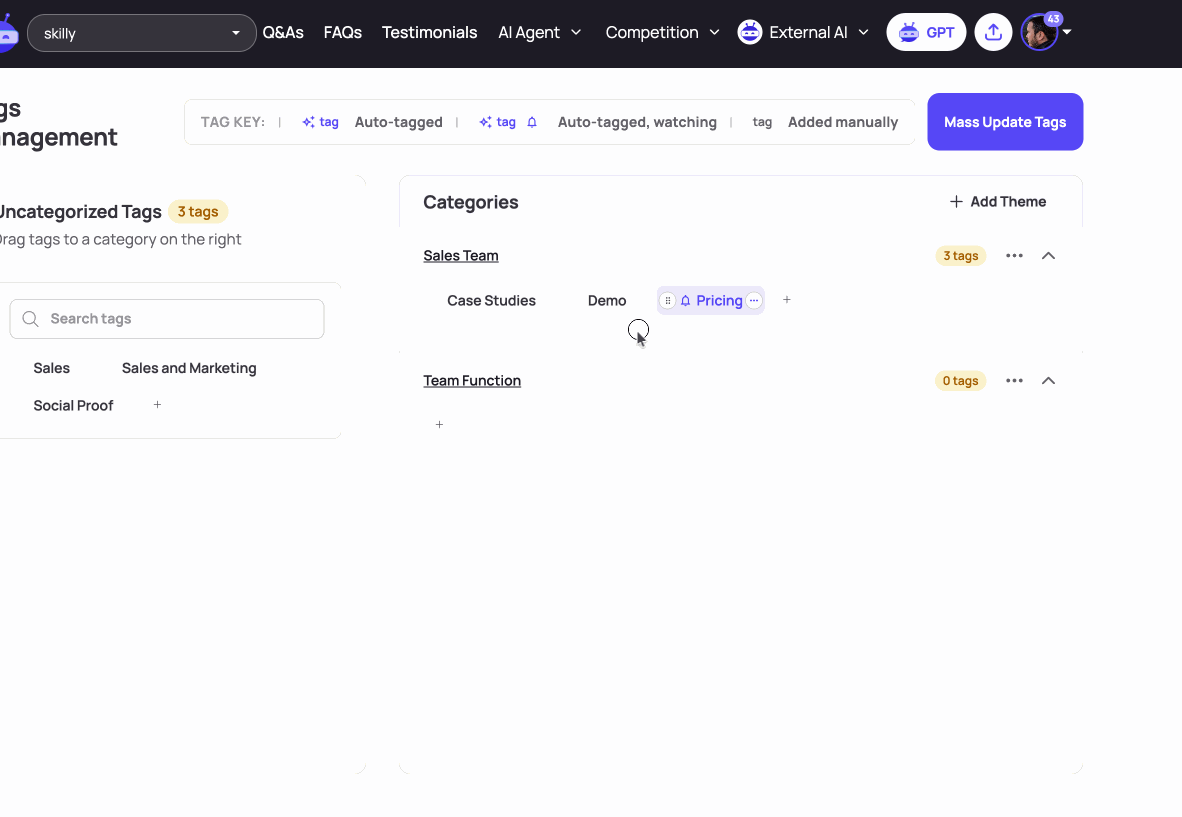This screenshot has height=817, width=1182.
Task: Navigate to Testimonials
Action: pyautogui.click(x=429, y=32)
